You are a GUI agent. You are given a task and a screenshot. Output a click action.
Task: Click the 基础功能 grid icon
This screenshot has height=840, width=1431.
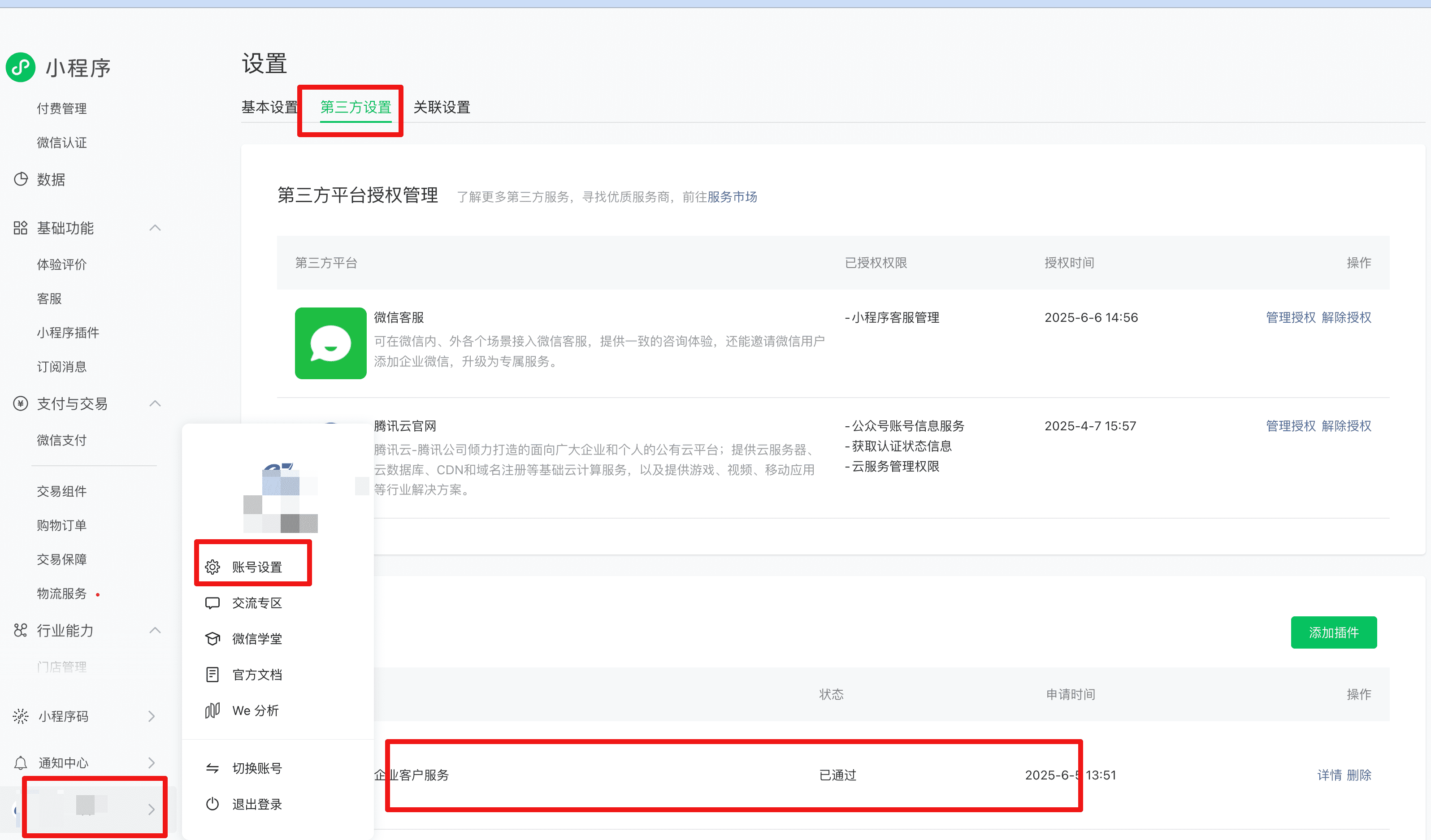click(21, 228)
